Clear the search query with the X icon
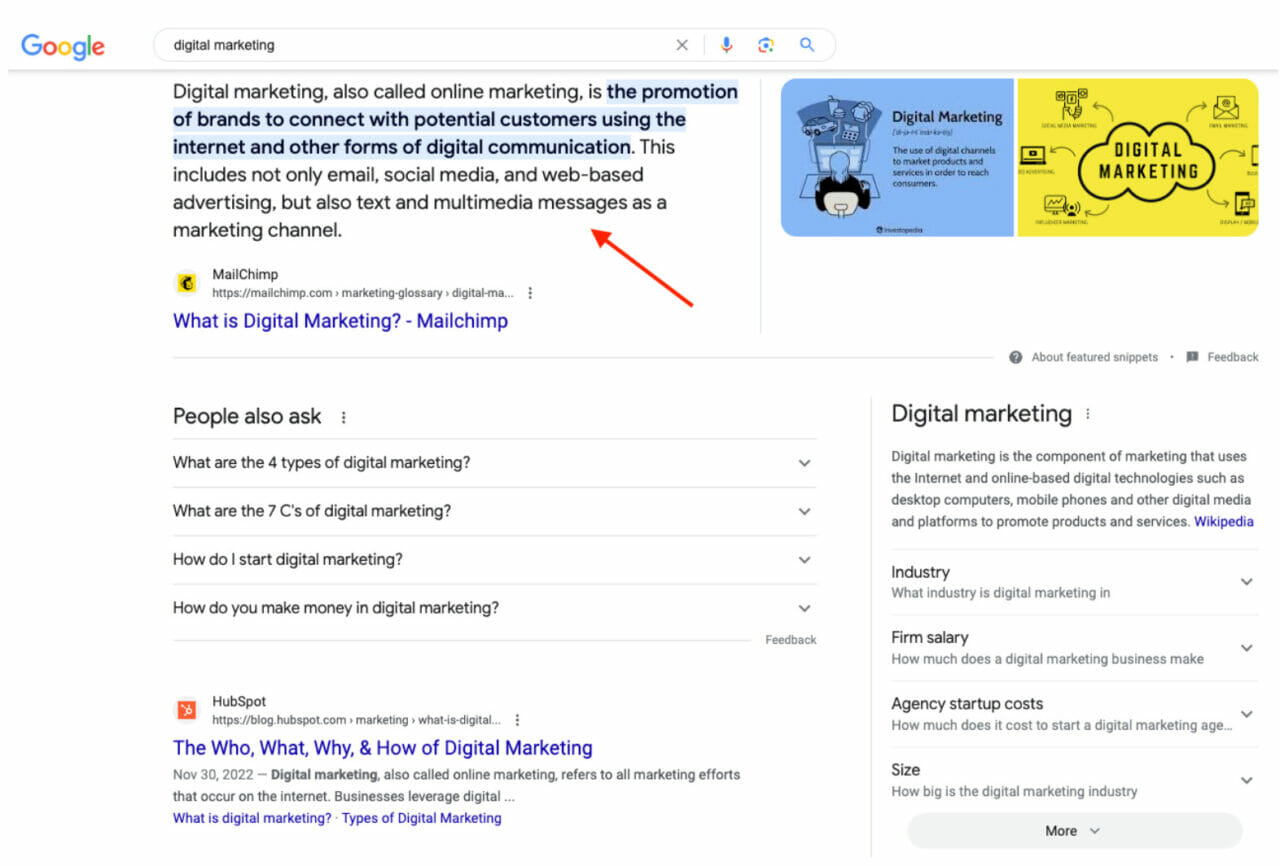 coord(682,44)
